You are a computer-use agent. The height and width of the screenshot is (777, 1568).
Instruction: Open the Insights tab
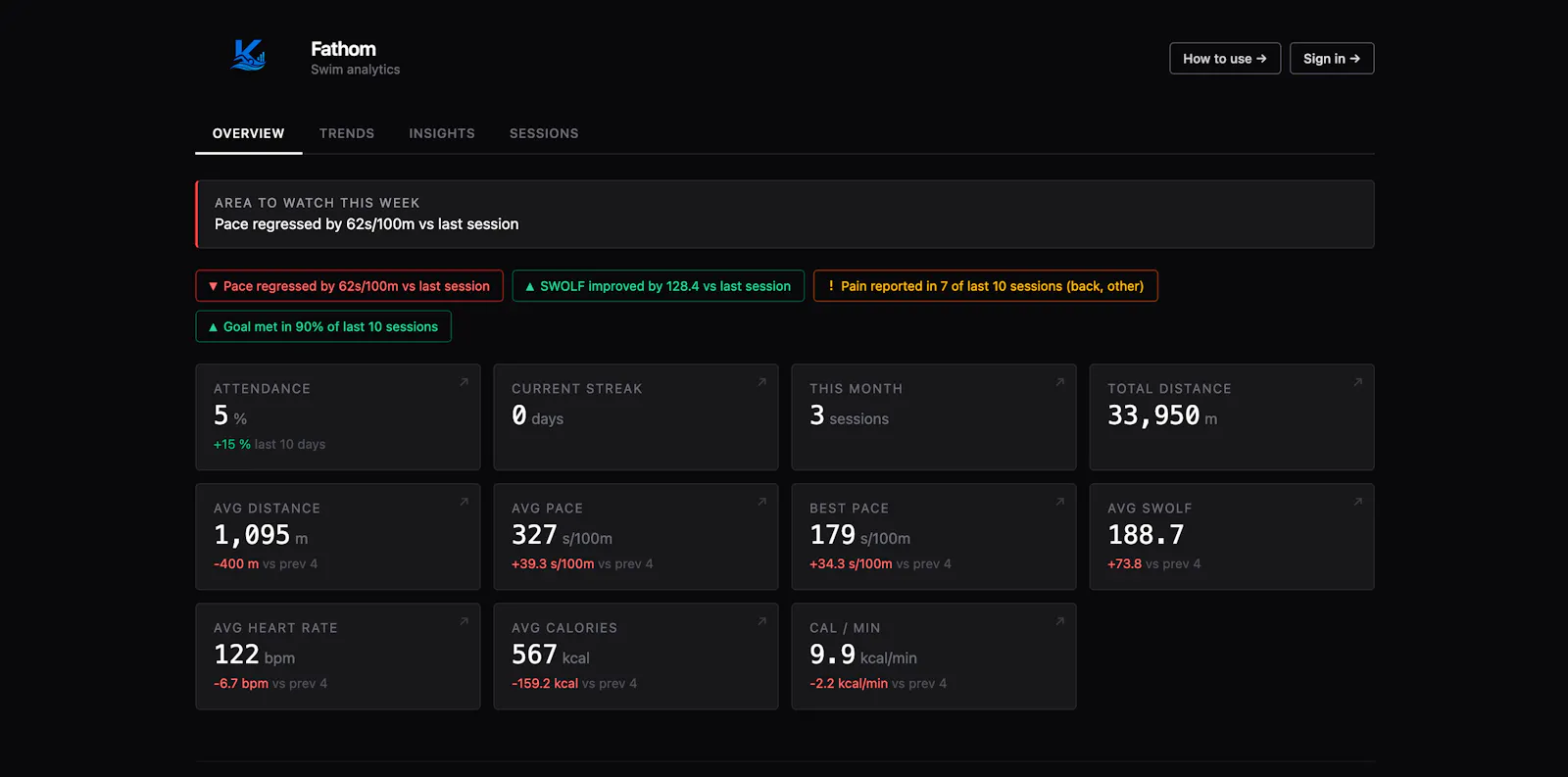pyautogui.click(x=442, y=133)
